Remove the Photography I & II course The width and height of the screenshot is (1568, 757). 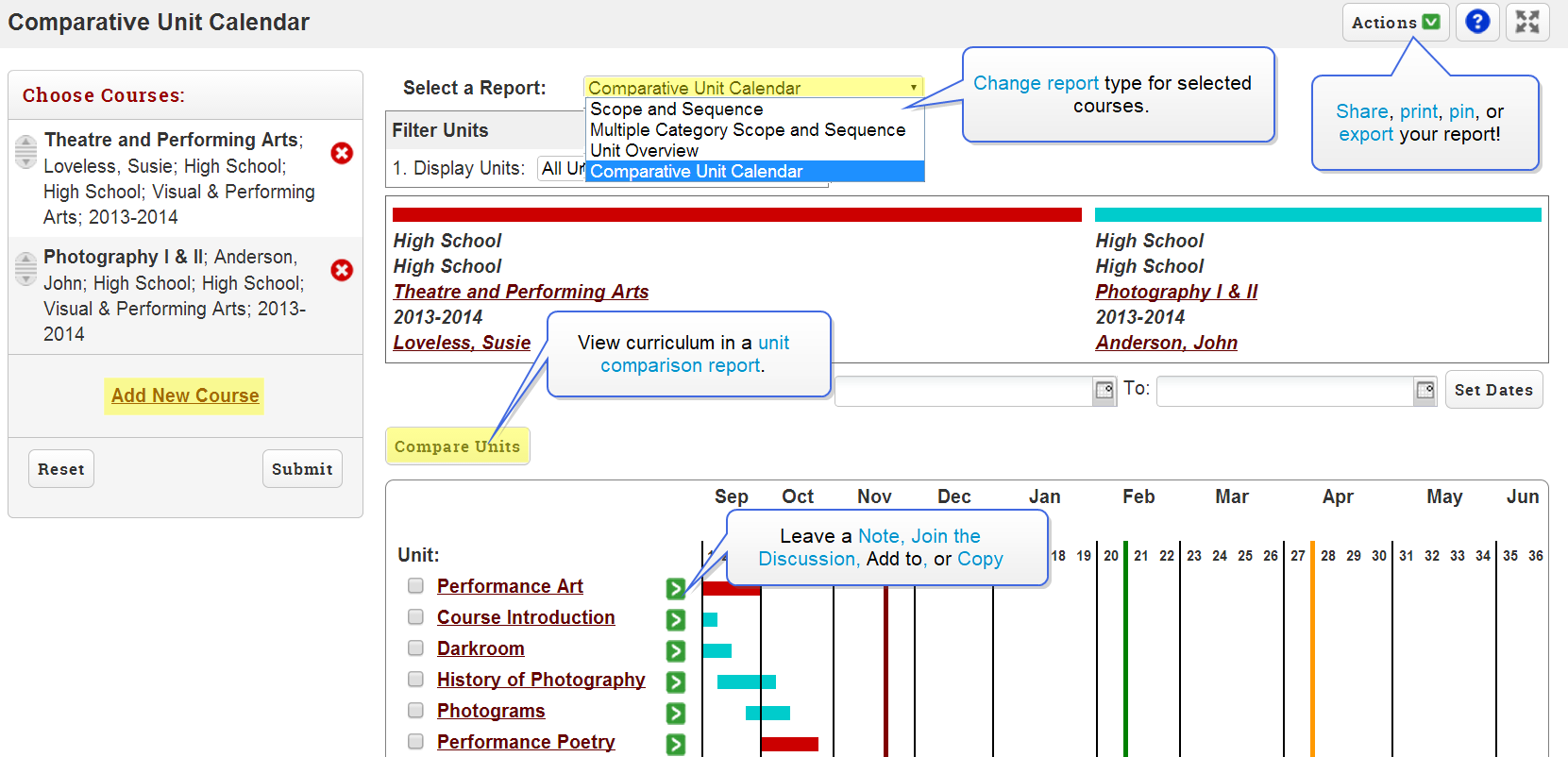coord(342,270)
